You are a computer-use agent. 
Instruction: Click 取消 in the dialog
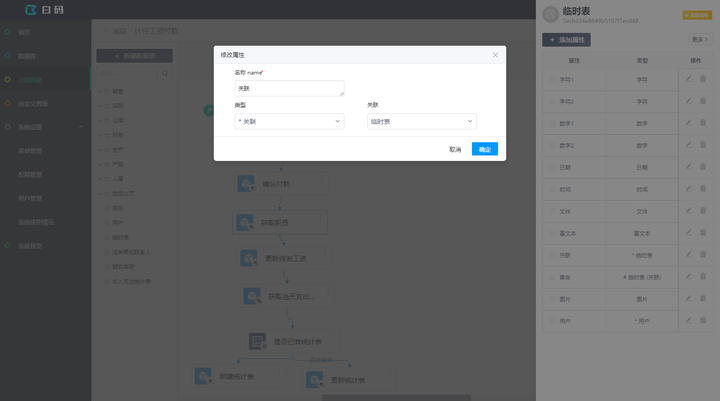click(455, 149)
